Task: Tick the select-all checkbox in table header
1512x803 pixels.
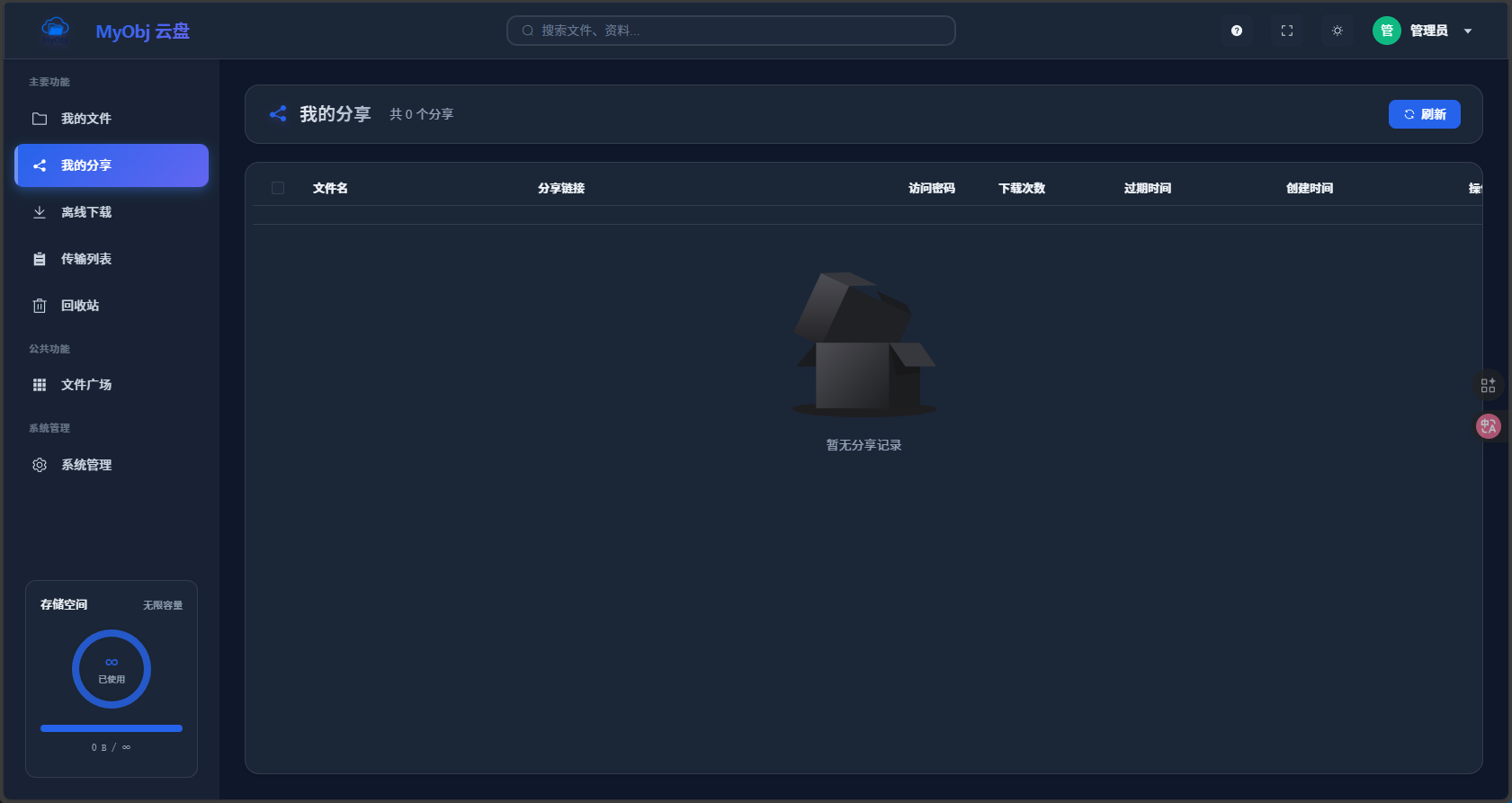Action: pos(278,188)
